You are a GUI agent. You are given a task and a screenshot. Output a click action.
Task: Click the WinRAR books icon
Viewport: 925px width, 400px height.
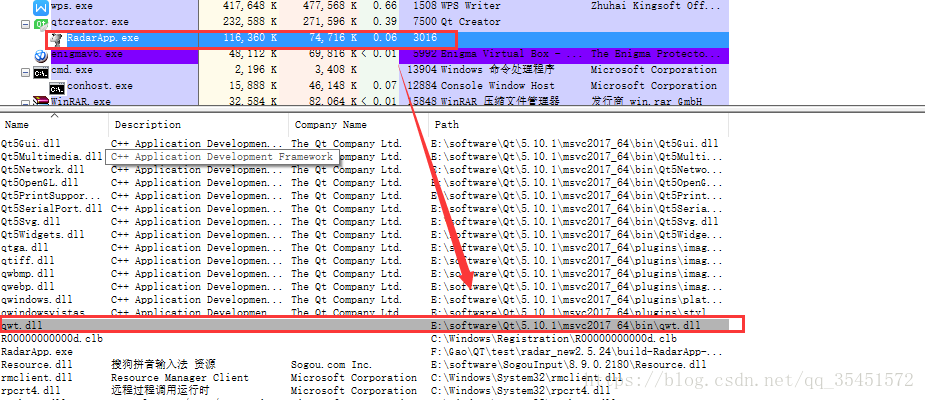click(41, 102)
